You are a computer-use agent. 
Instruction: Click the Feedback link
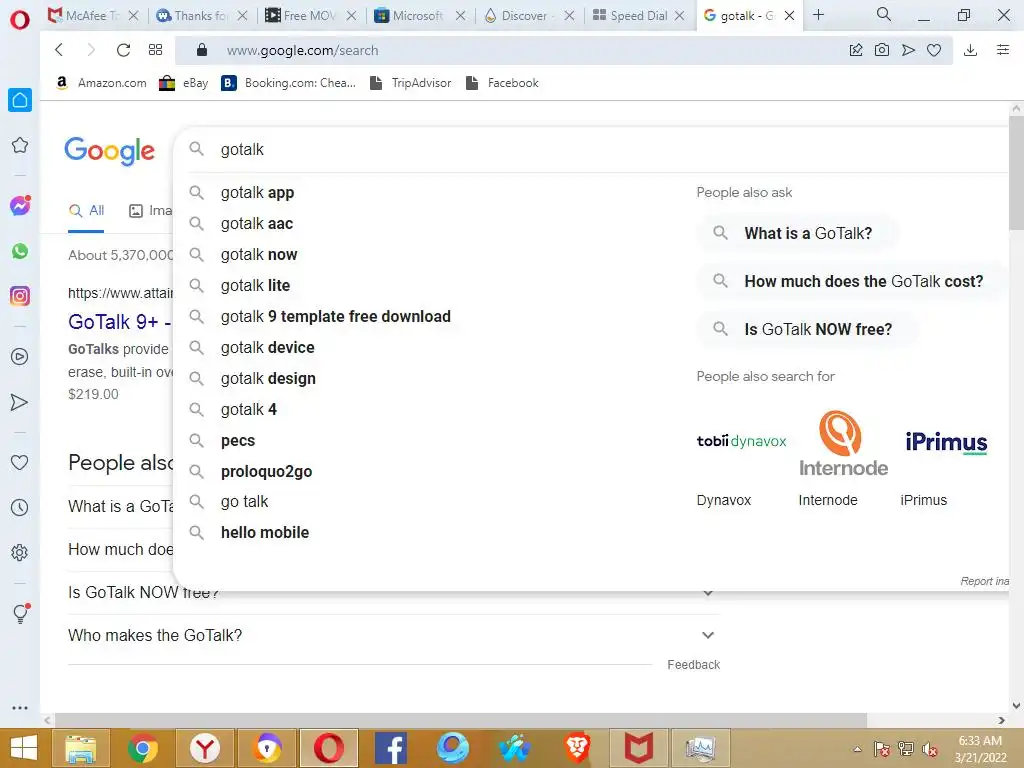(x=694, y=665)
